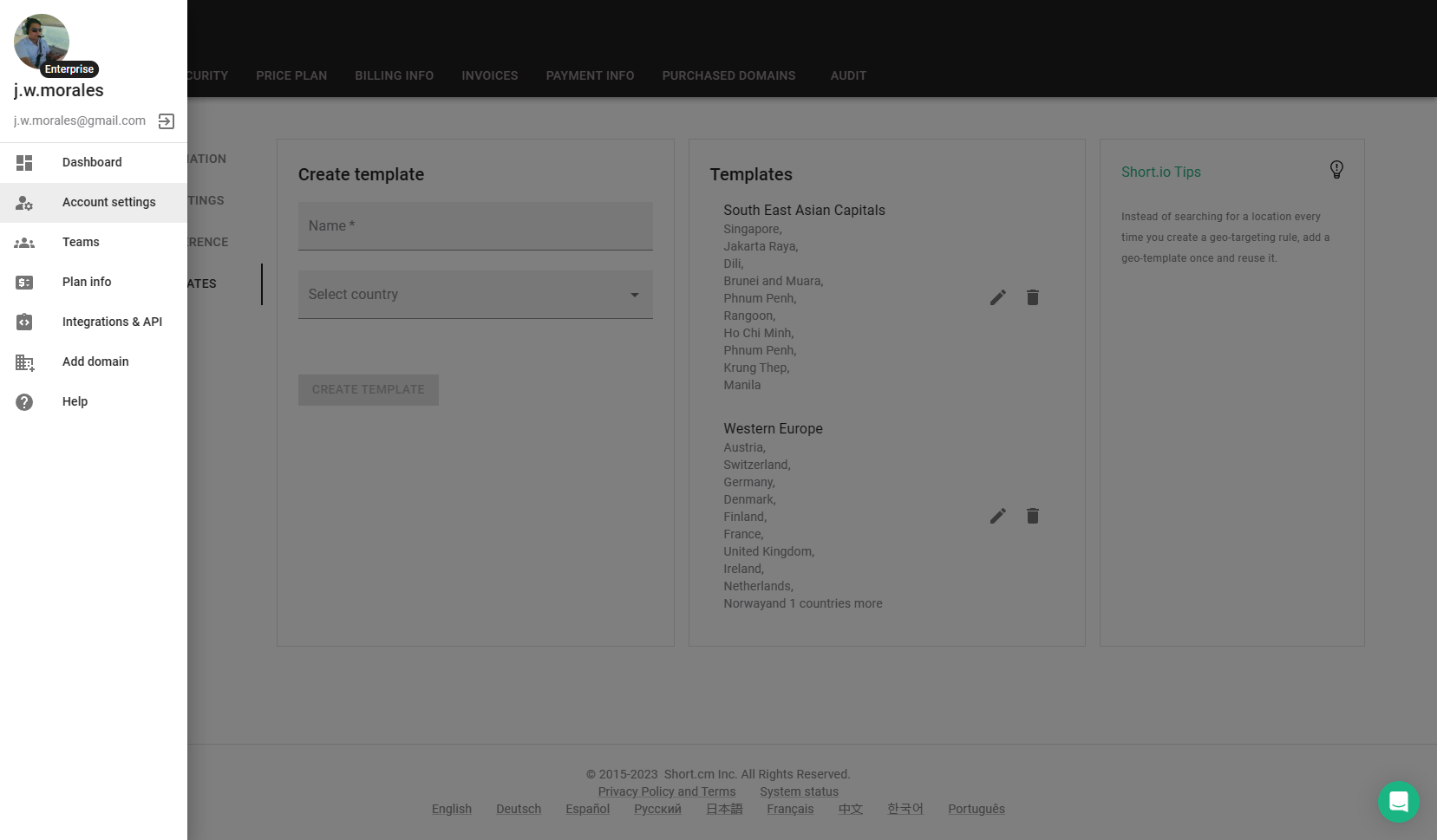Click the Create Template button
The width and height of the screenshot is (1437, 840).
(369, 389)
